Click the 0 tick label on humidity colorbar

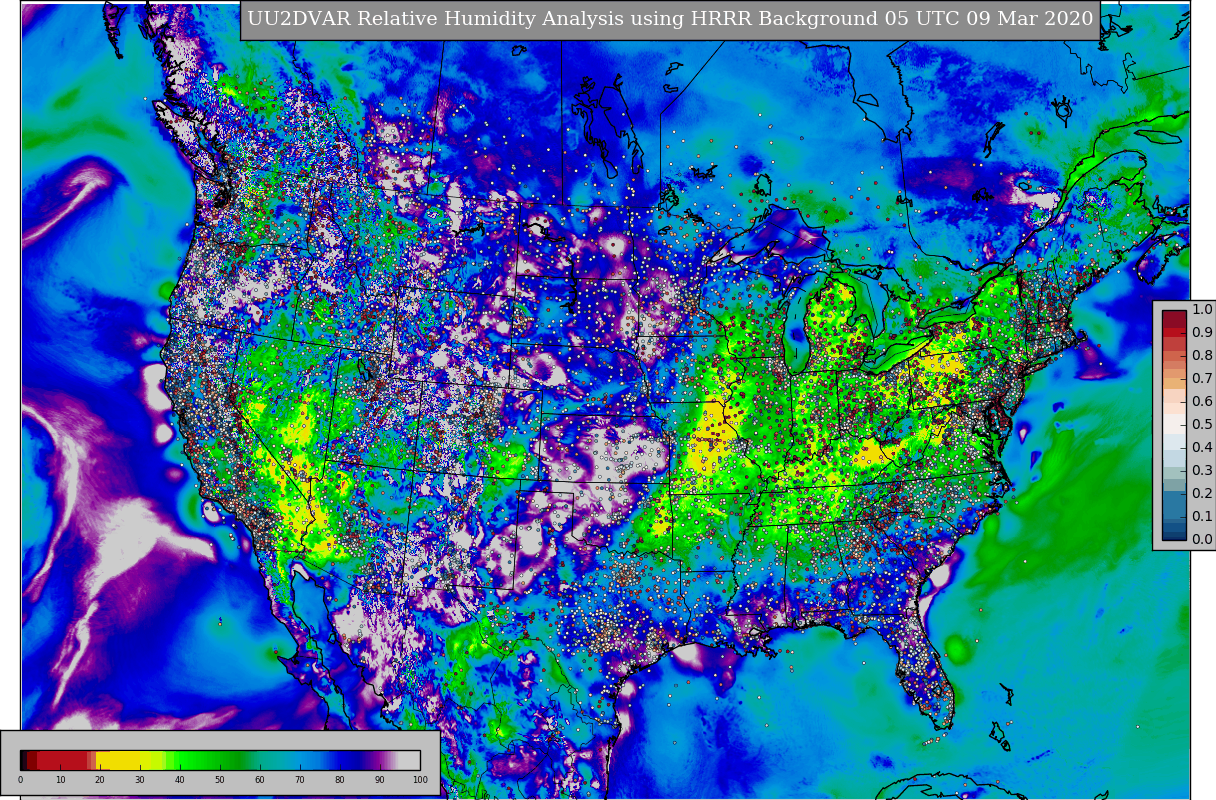point(20,780)
